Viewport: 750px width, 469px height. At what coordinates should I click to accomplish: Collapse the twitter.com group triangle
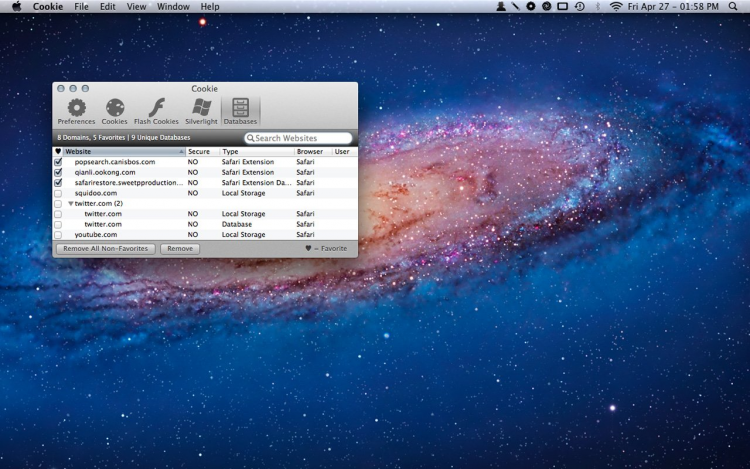click(70, 204)
